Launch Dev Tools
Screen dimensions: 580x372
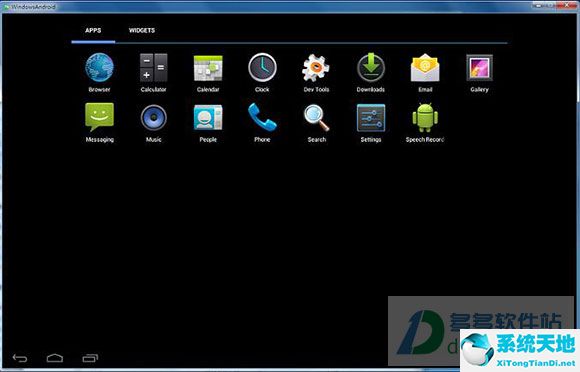click(316, 72)
